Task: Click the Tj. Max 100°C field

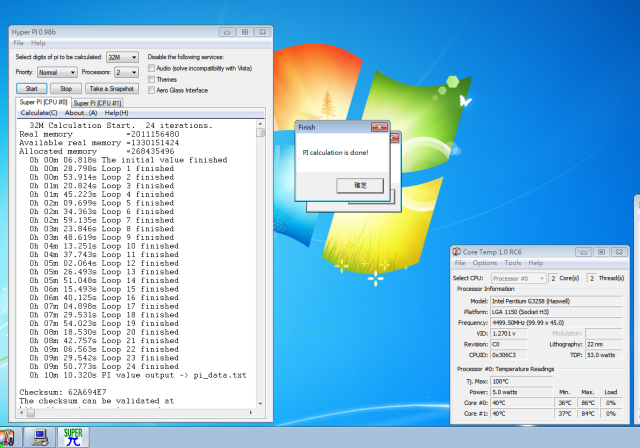Action: (522, 381)
